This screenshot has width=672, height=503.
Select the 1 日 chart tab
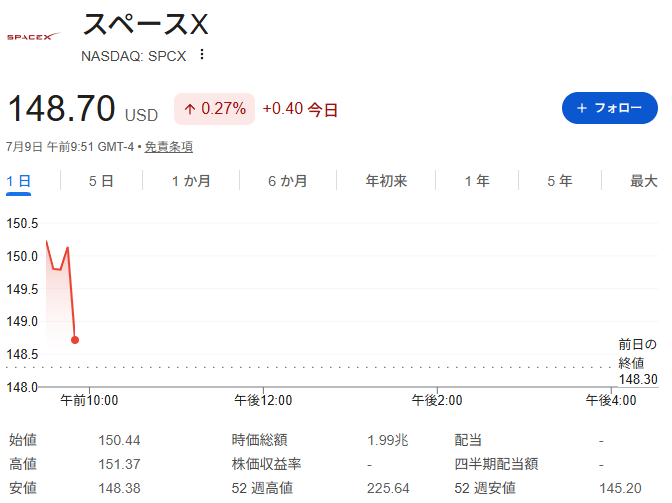[18, 181]
